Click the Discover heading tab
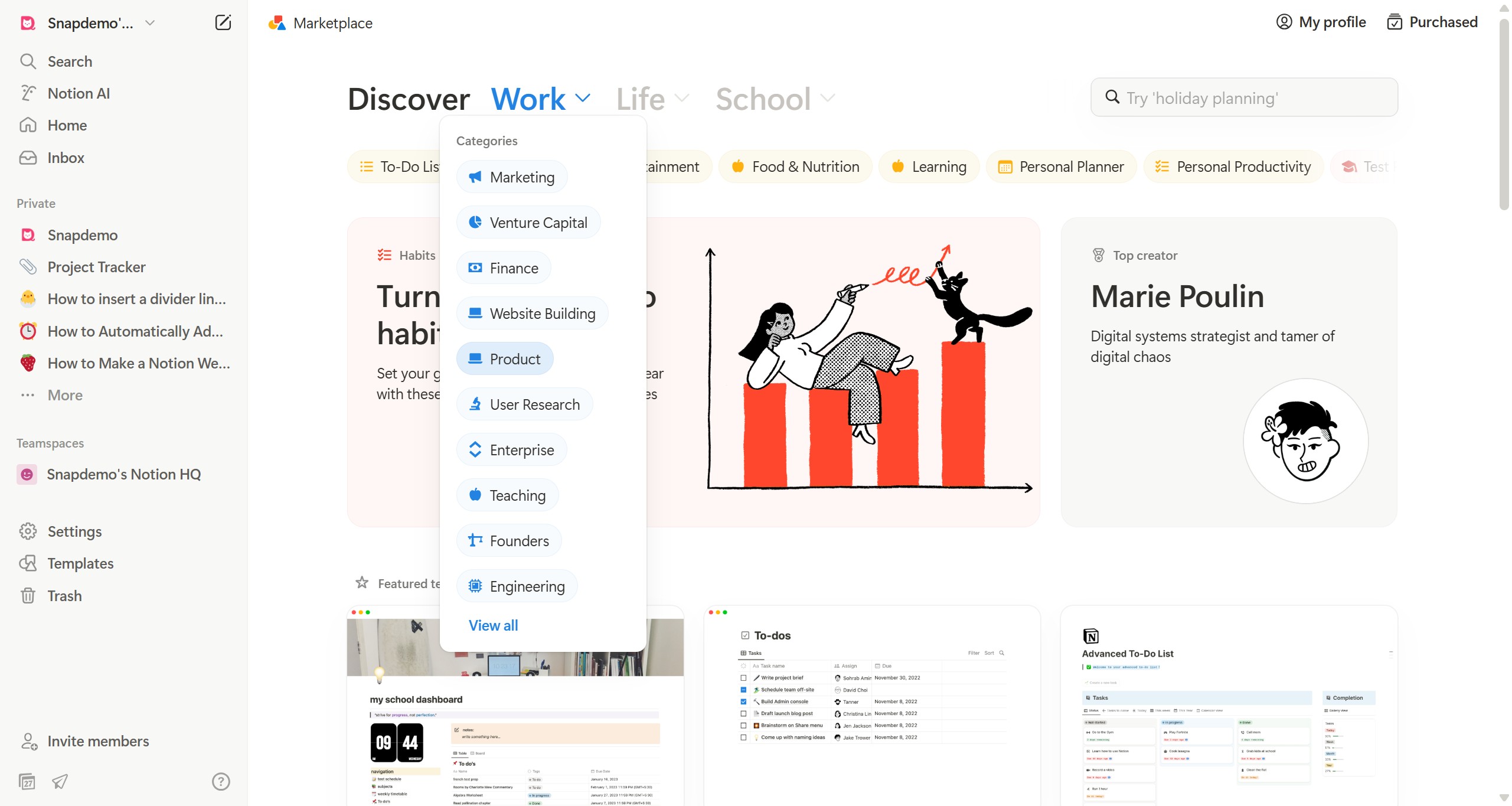This screenshot has width=1512, height=806. point(409,99)
